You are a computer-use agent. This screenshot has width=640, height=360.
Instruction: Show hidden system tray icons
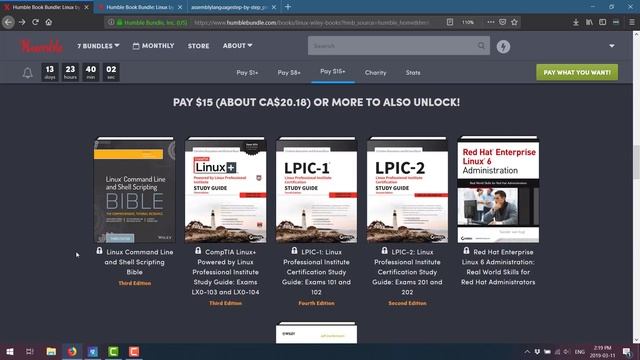coord(527,351)
